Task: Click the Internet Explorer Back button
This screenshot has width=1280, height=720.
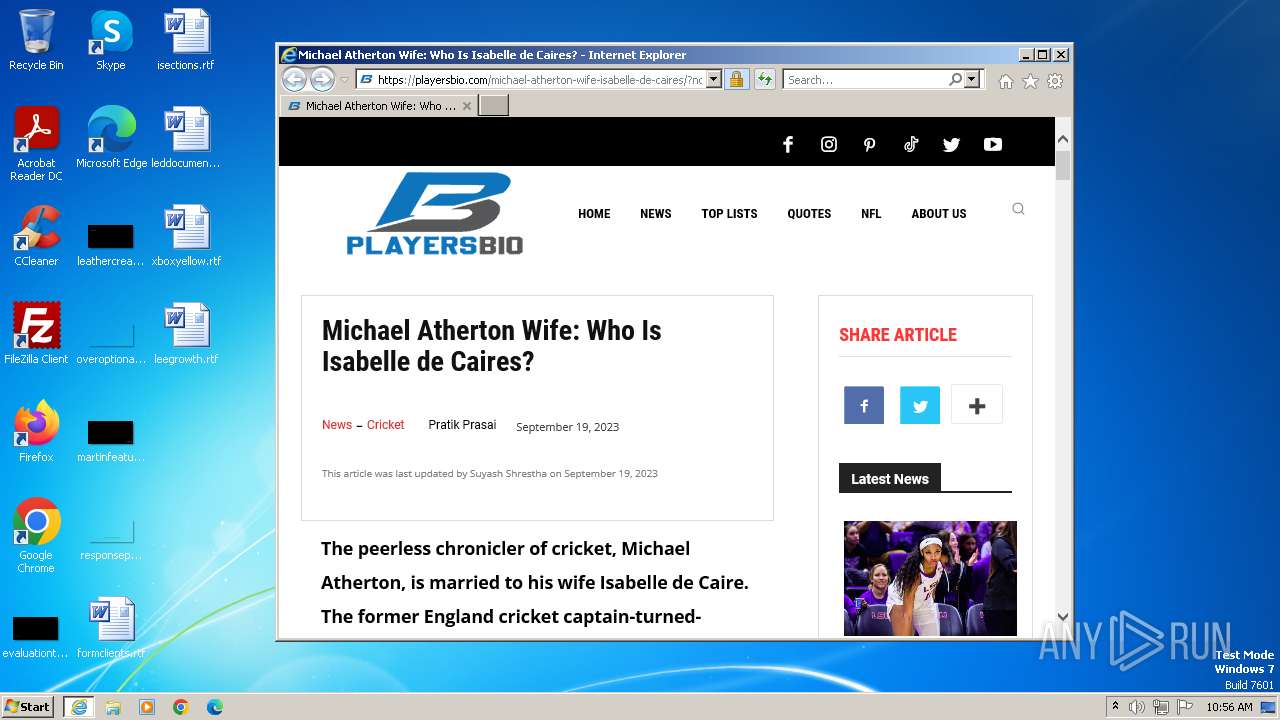Action: tap(294, 80)
